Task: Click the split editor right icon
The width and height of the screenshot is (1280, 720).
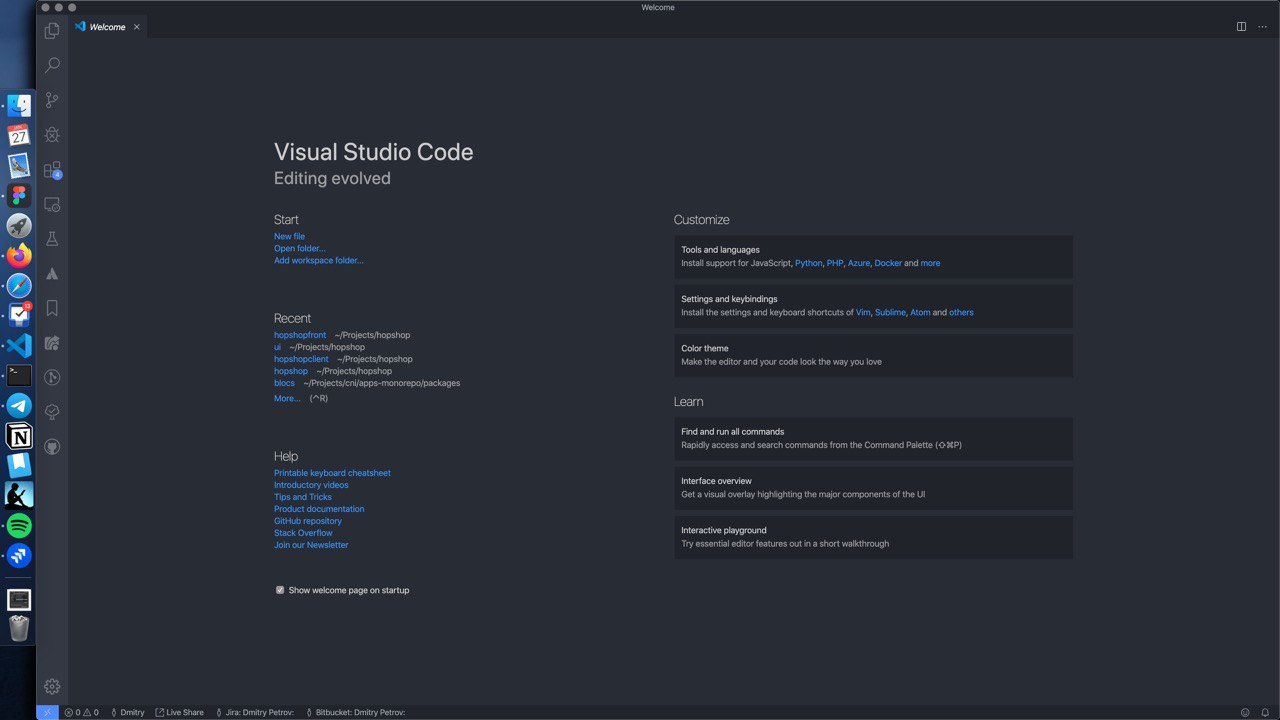Action: (x=1241, y=27)
